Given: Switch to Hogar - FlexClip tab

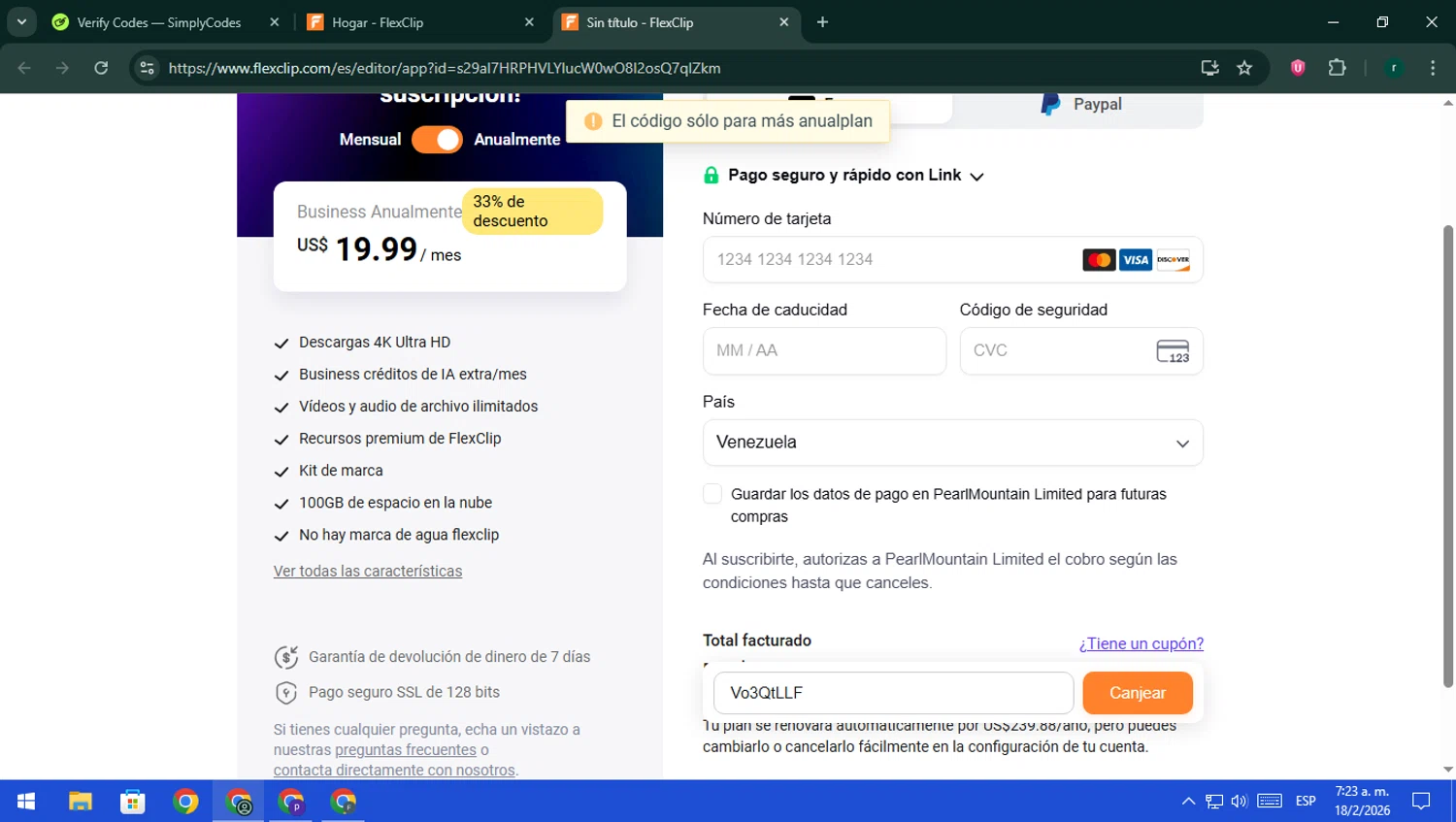Looking at the screenshot, I should click(x=378, y=22).
